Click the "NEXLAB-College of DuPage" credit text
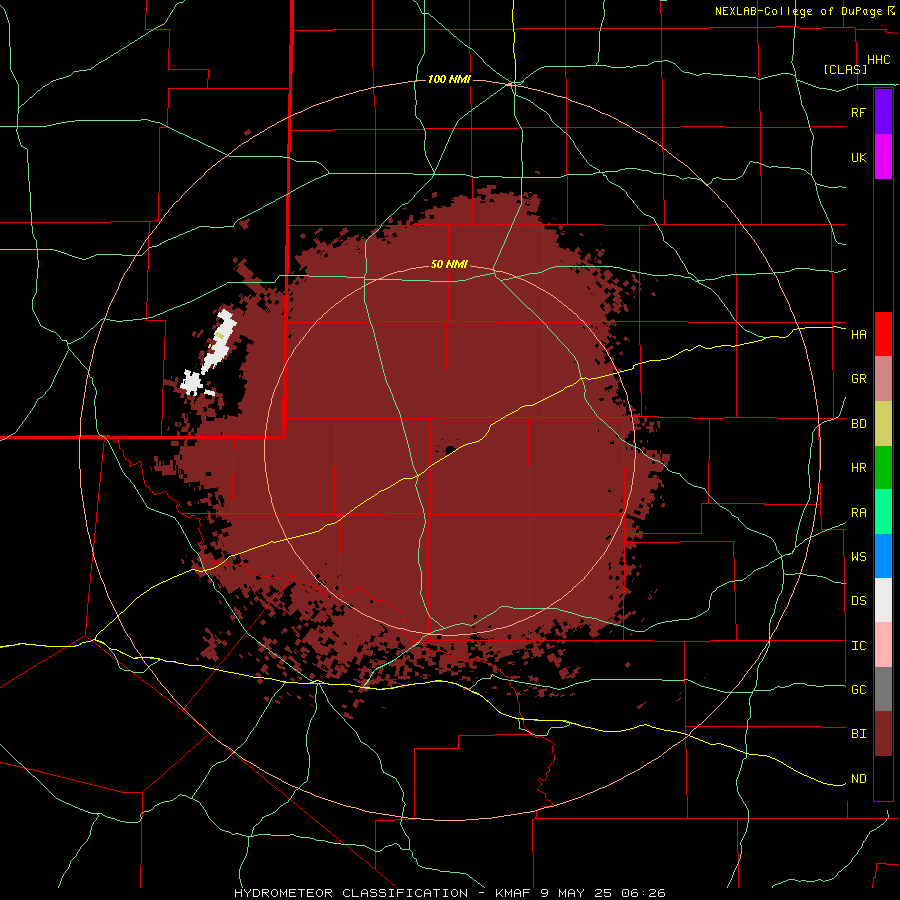The height and width of the screenshot is (900, 900). coord(799,11)
